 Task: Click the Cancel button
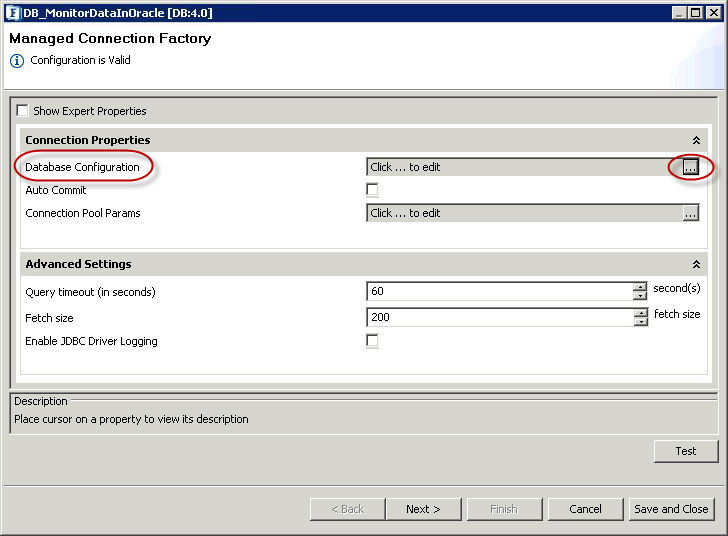(585, 509)
